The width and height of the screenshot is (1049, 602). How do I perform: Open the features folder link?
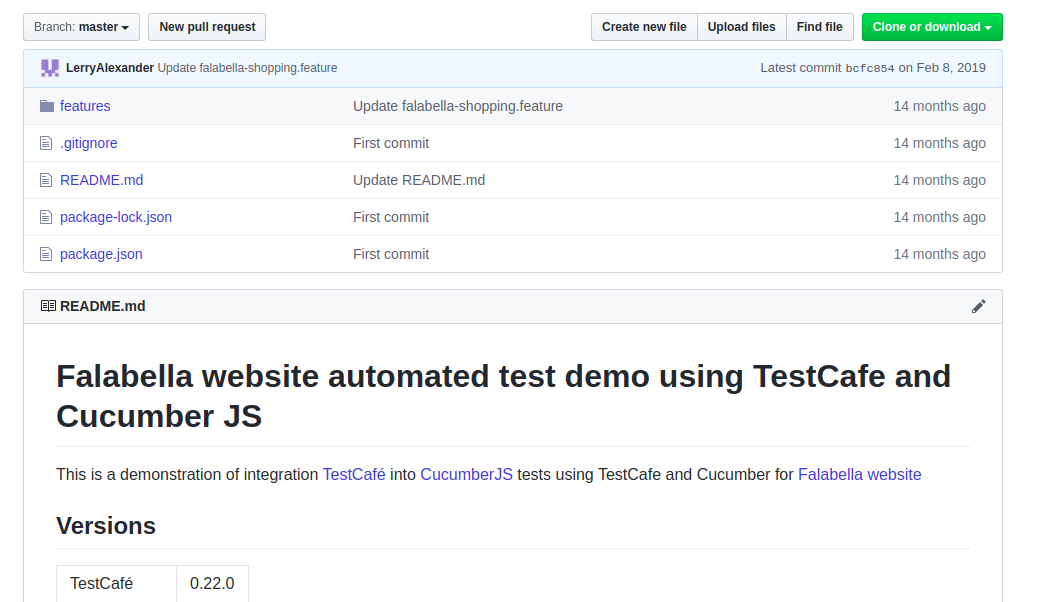pyautogui.click(x=85, y=106)
